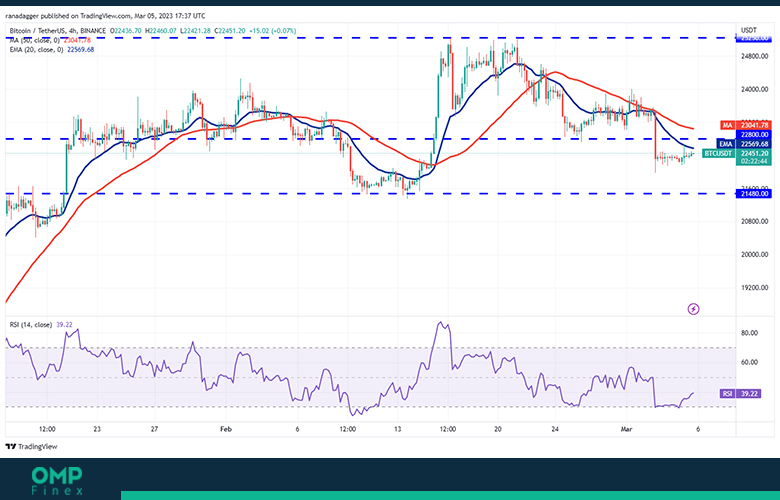
Task: Click the low value L22421.28
Action: pyautogui.click(x=195, y=31)
